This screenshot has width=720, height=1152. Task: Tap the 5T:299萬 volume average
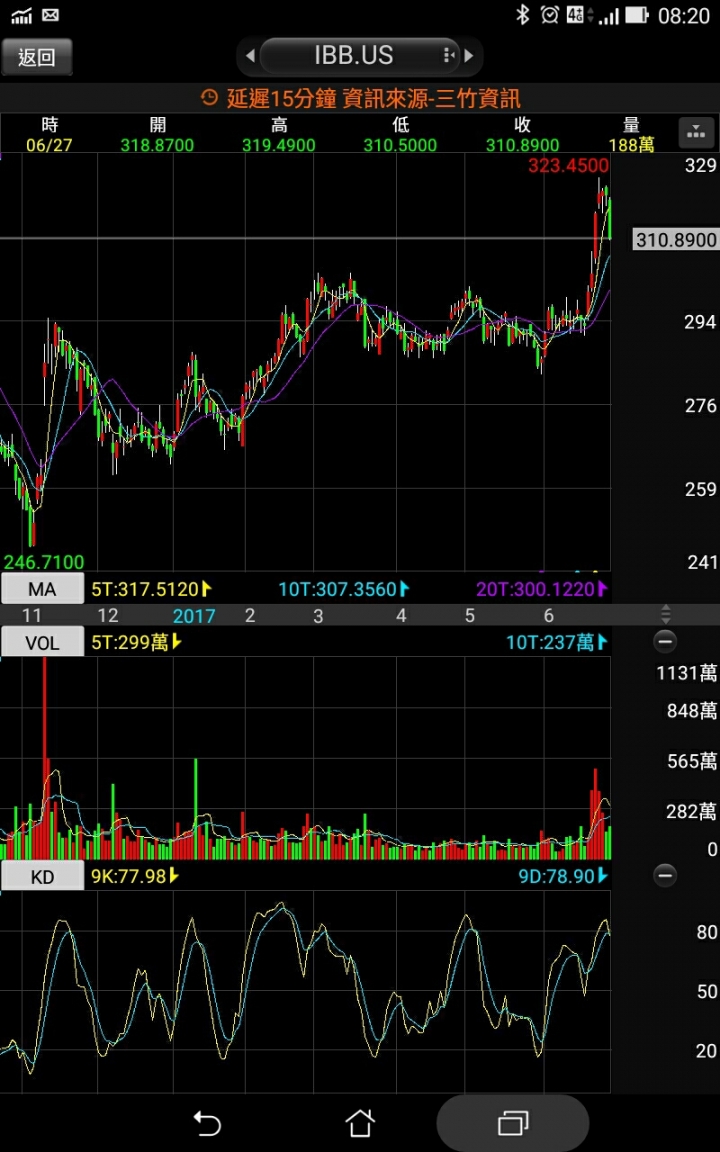(137, 643)
